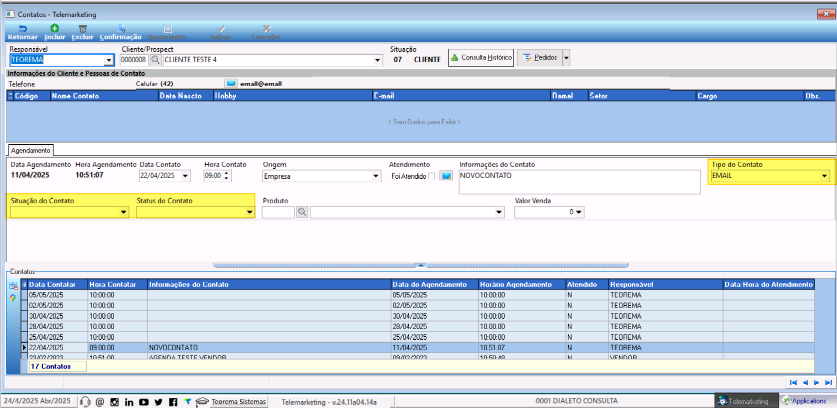Select the 30/04/2025 contact row

[x=421, y=316]
